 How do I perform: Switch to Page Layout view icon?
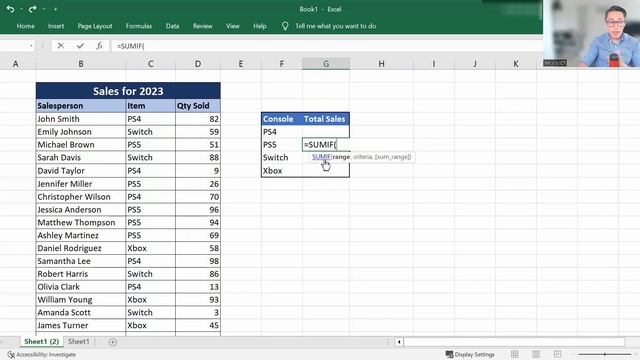pos(536,354)
